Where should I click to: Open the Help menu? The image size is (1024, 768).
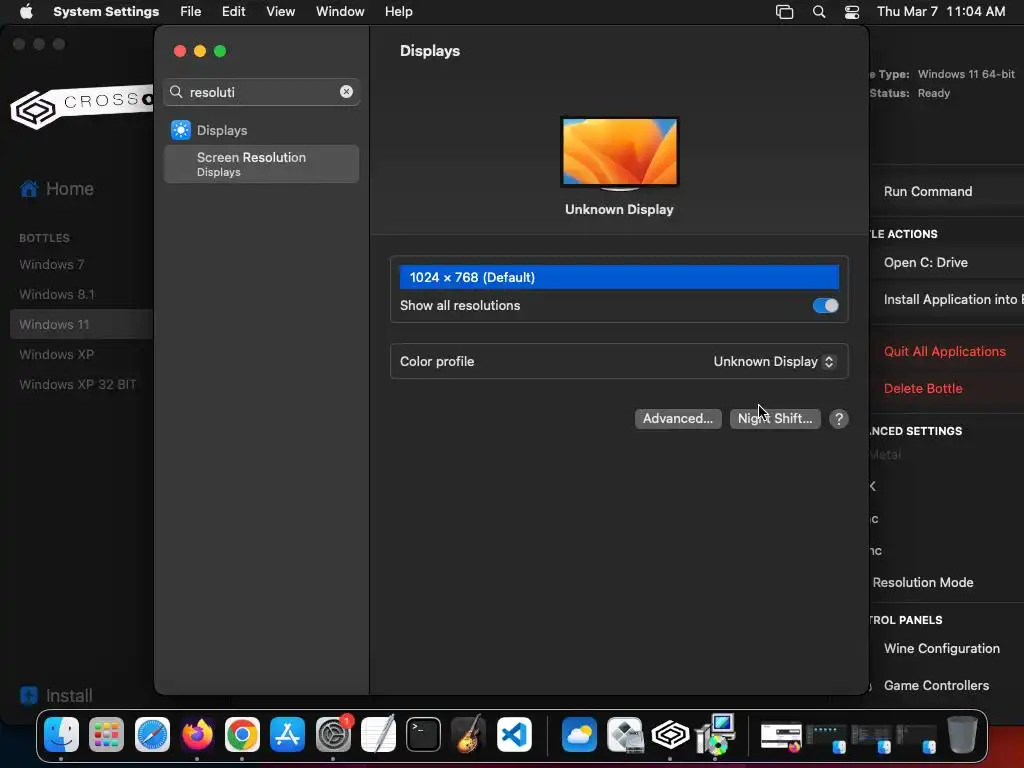tap(398, 11)
